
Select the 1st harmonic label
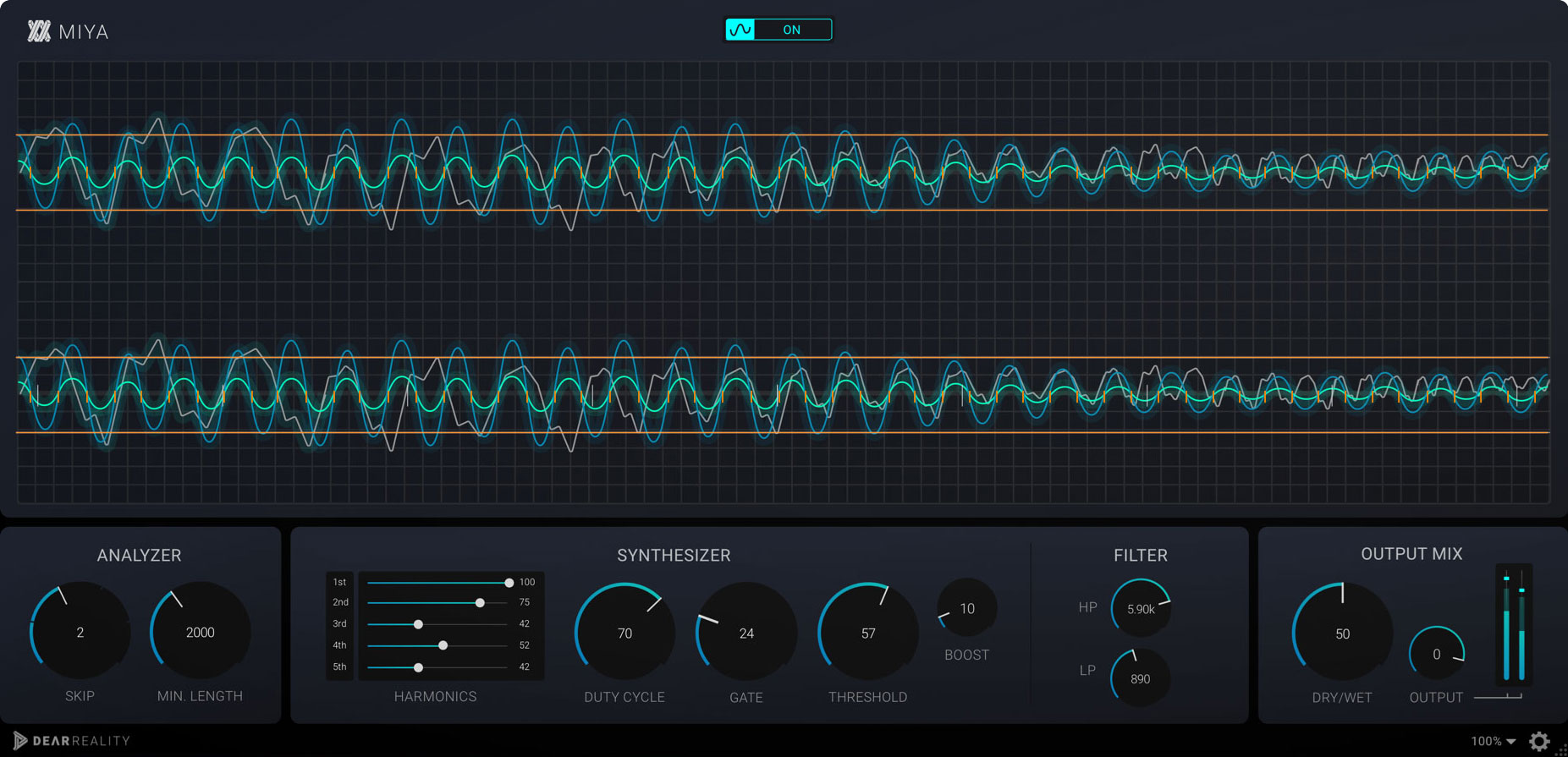(339, 582)
